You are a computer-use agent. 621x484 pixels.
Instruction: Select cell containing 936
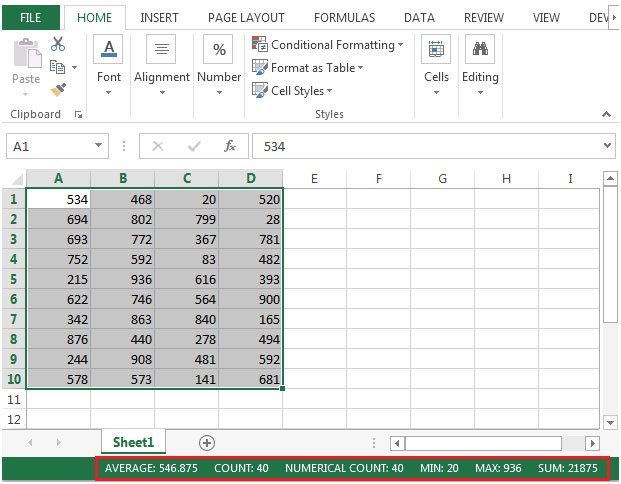(x=122, y=279)
